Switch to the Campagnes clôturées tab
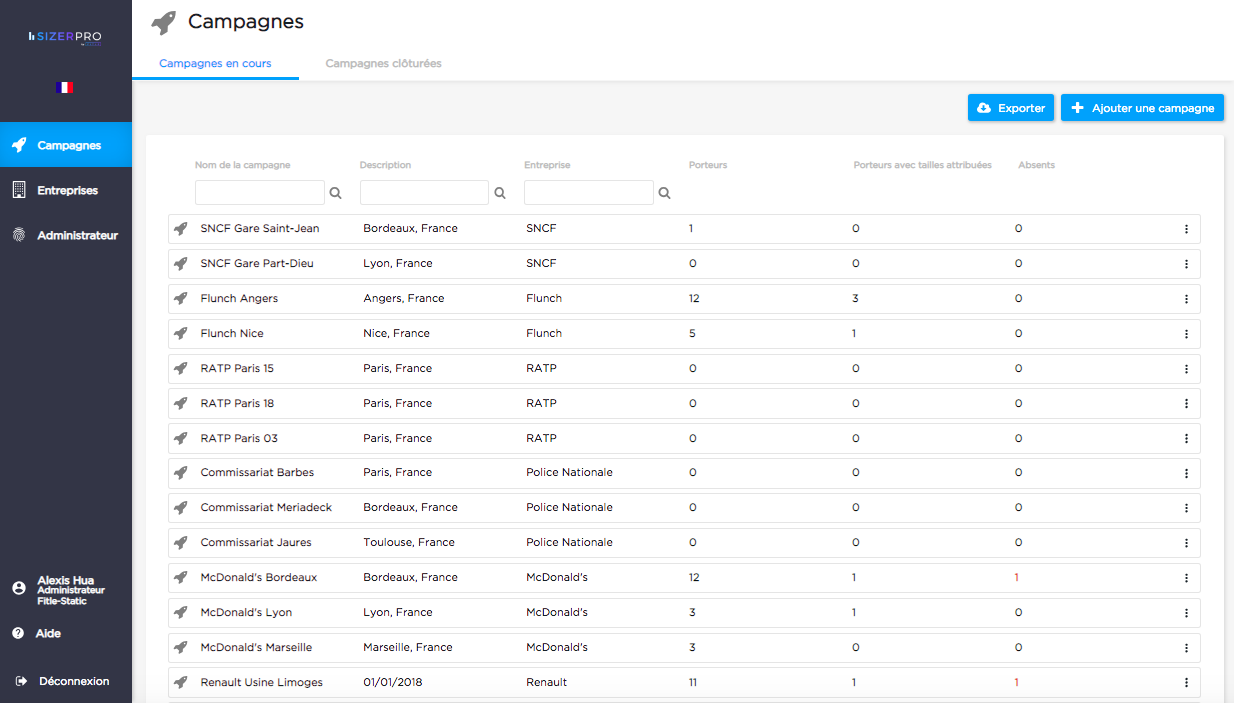Image resolution: width=1234 pixels, height=703 pixels. tap(383, 63)
